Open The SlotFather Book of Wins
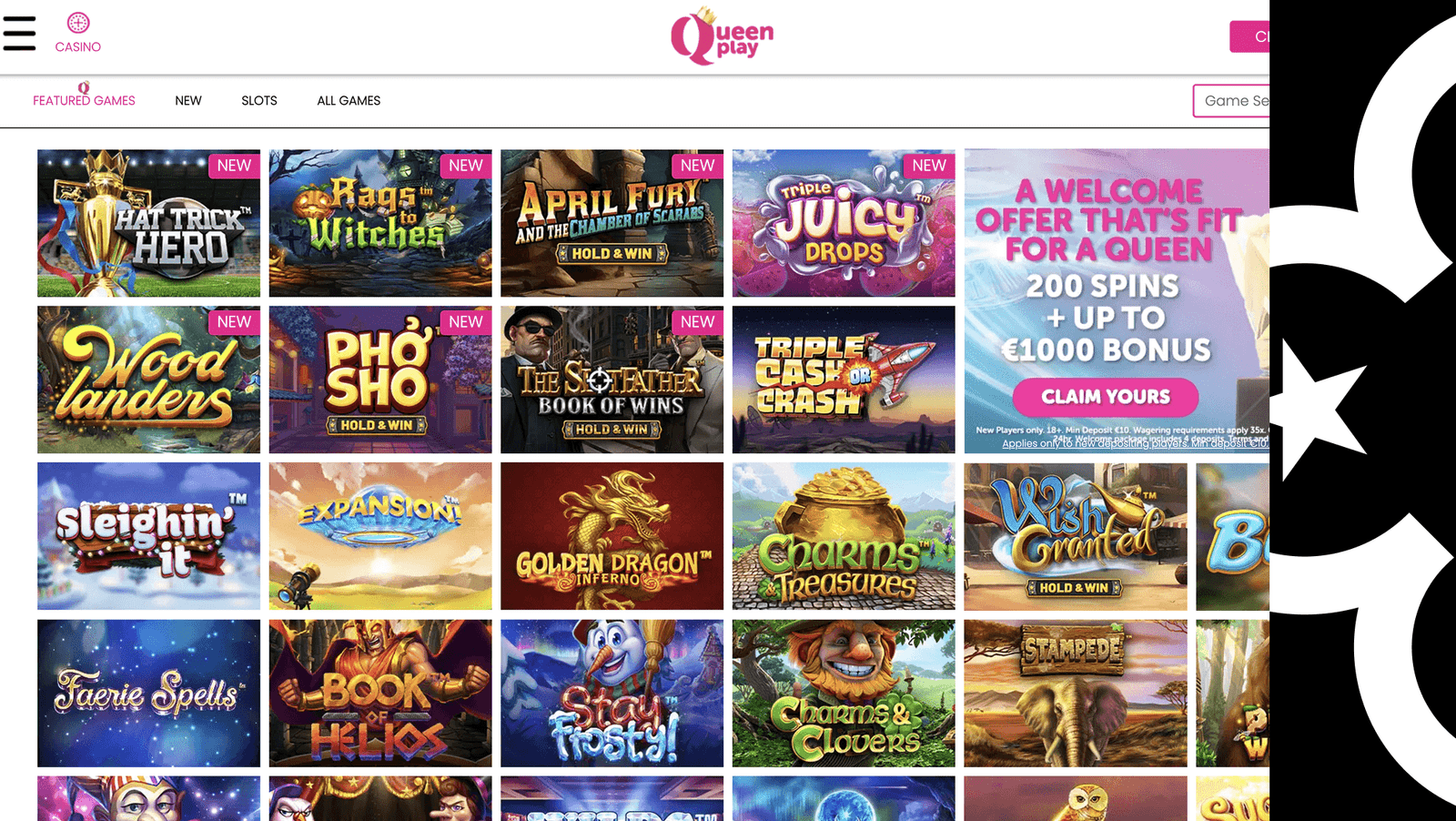Viewport: 1456px width, 821px height. click(x=612, y=380)
